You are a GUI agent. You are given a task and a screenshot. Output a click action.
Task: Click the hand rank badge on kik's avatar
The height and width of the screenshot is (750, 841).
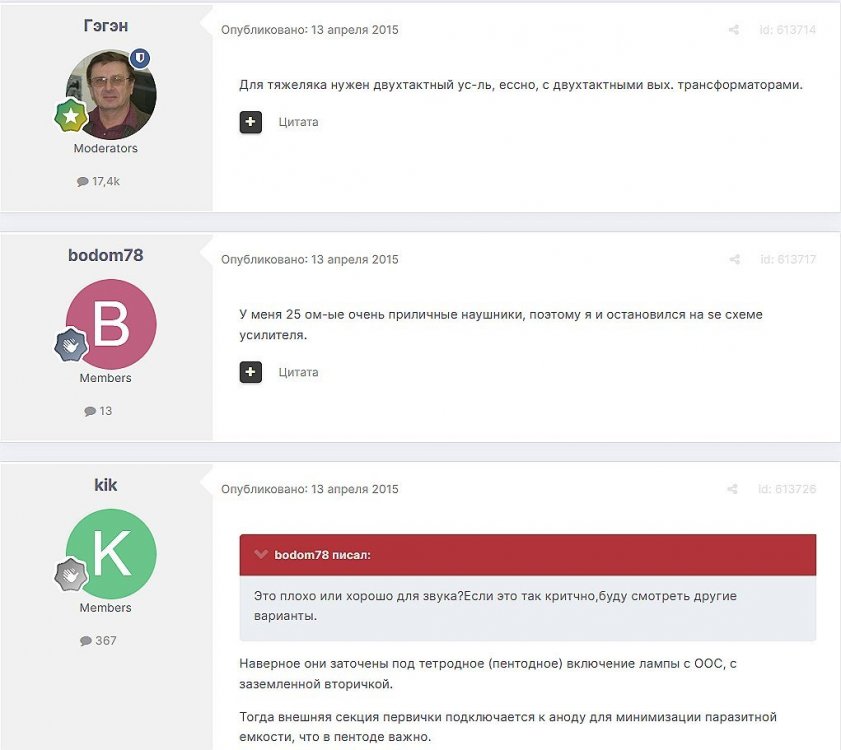[x=71, y=574]
